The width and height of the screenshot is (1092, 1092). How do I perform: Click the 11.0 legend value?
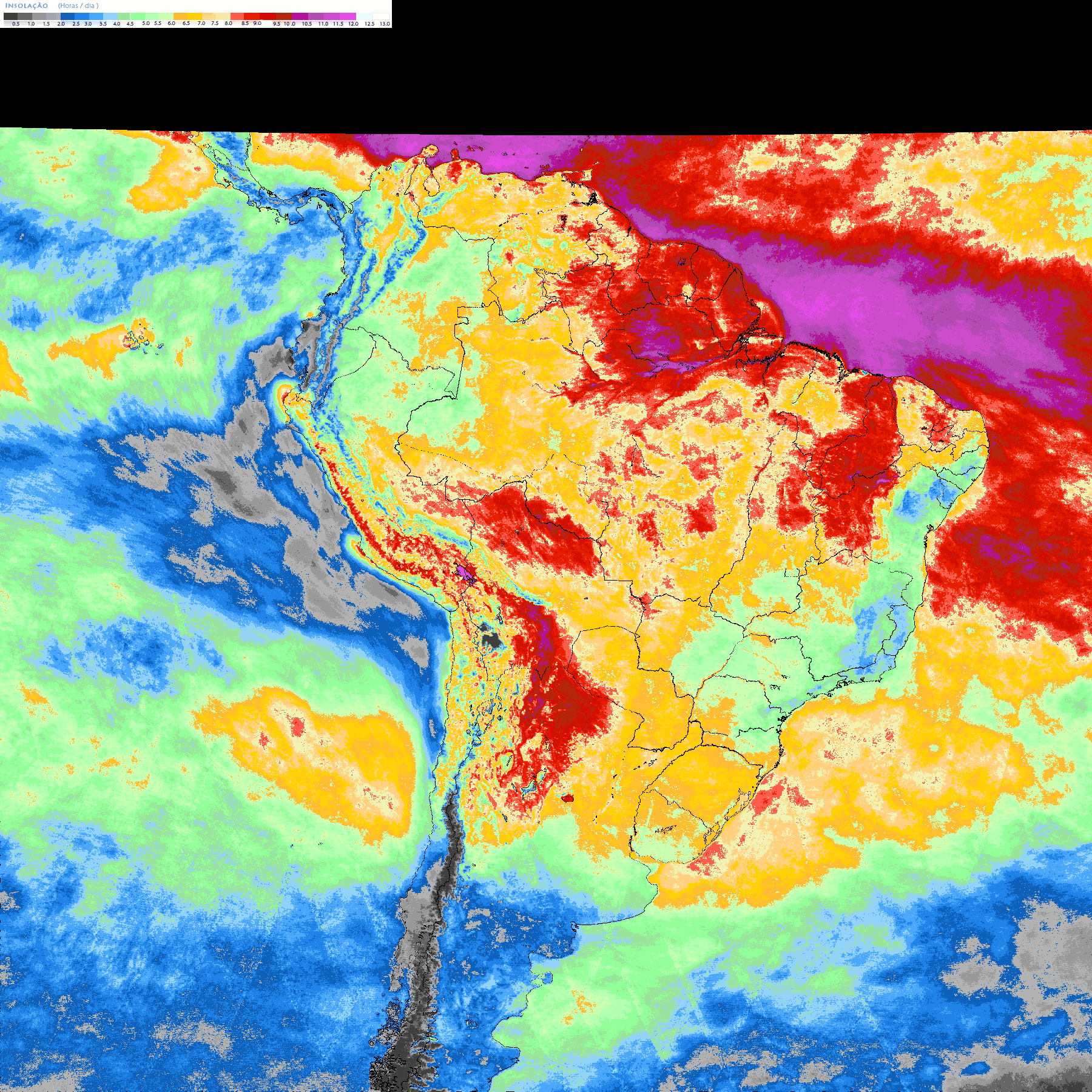(x=323, y=24)
